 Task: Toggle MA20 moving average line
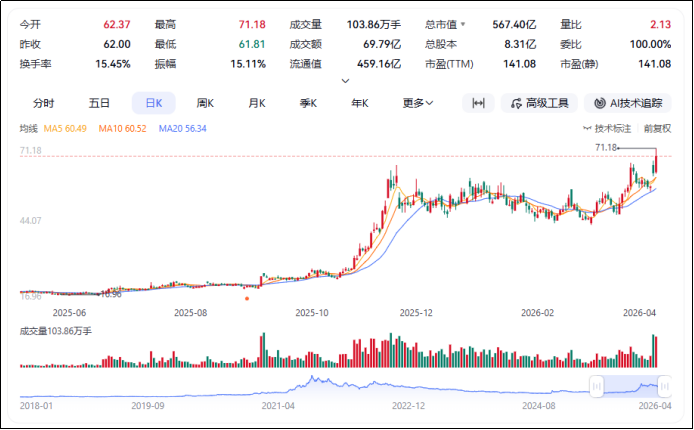coord(182,128)
